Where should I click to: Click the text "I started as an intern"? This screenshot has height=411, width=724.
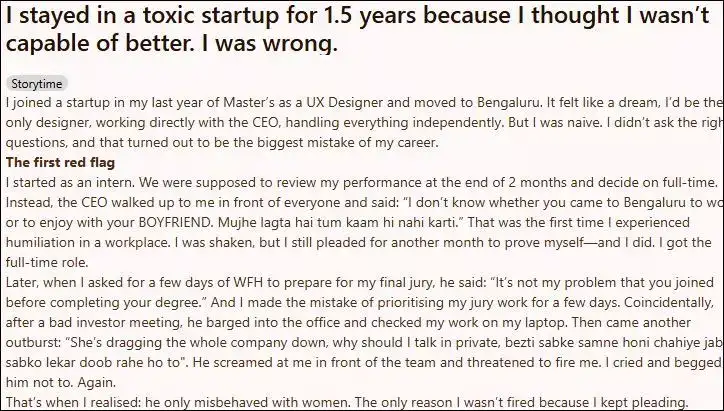[x=70, y=182]
